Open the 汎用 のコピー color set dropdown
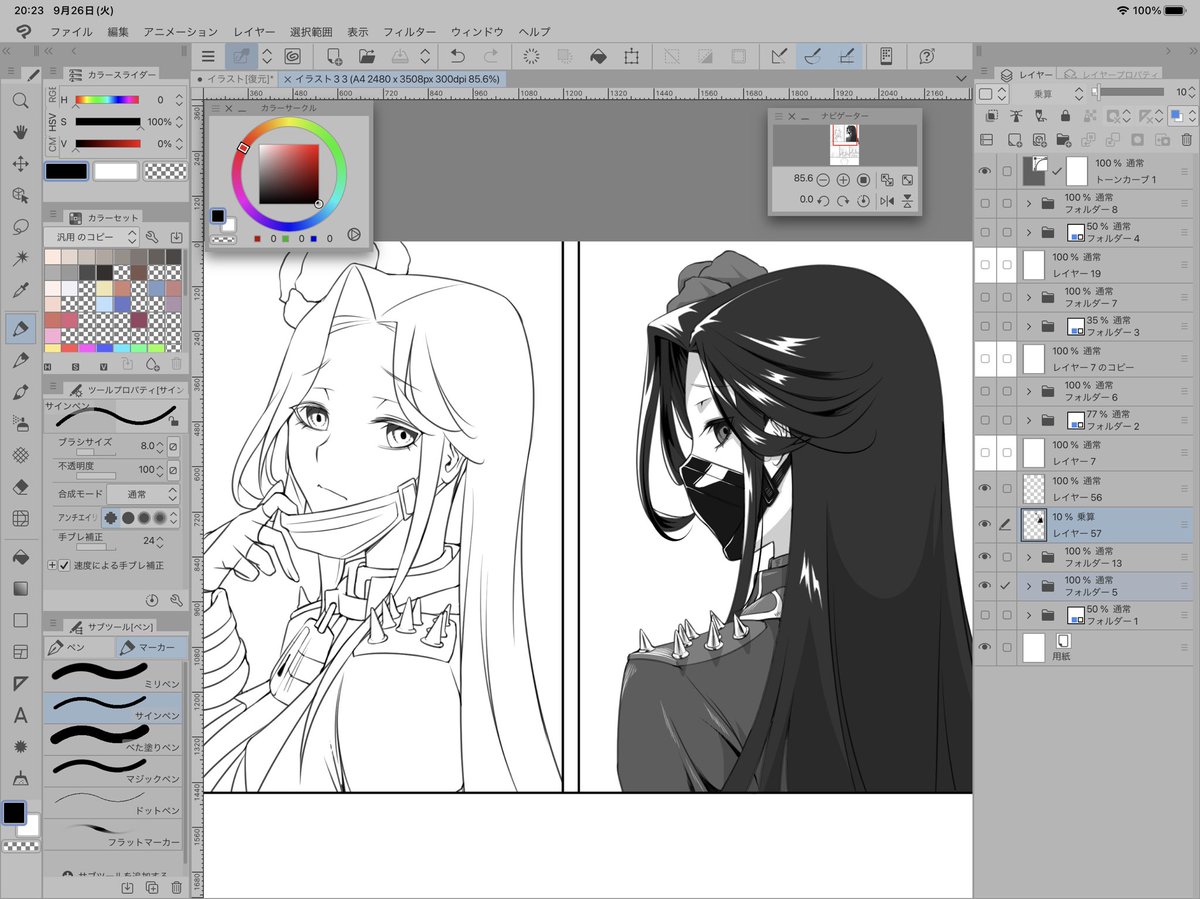Image resolution: width=1200 pixels, height=899 pixels. [x=90, y=237]
